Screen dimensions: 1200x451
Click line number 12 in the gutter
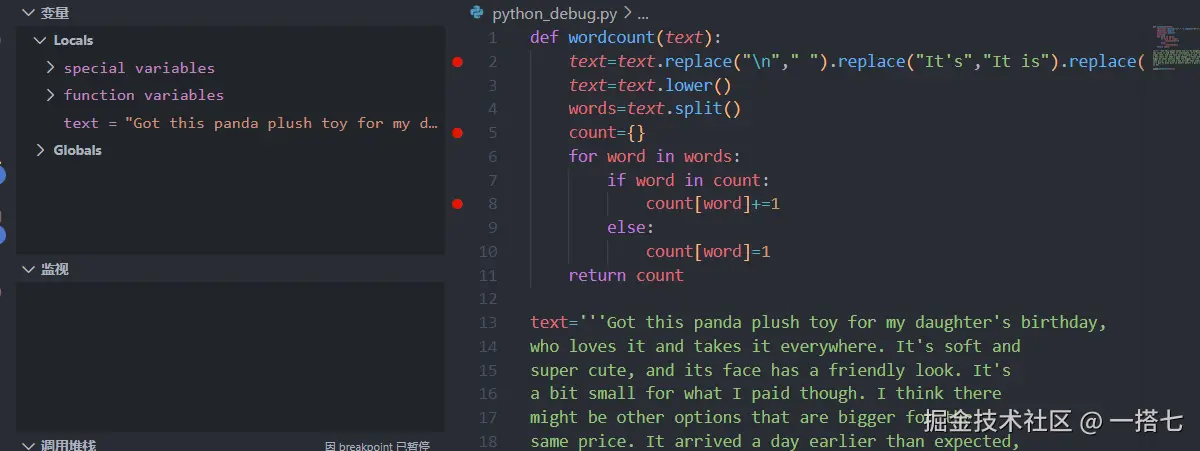pyautogui.click(x=488, y=299)
